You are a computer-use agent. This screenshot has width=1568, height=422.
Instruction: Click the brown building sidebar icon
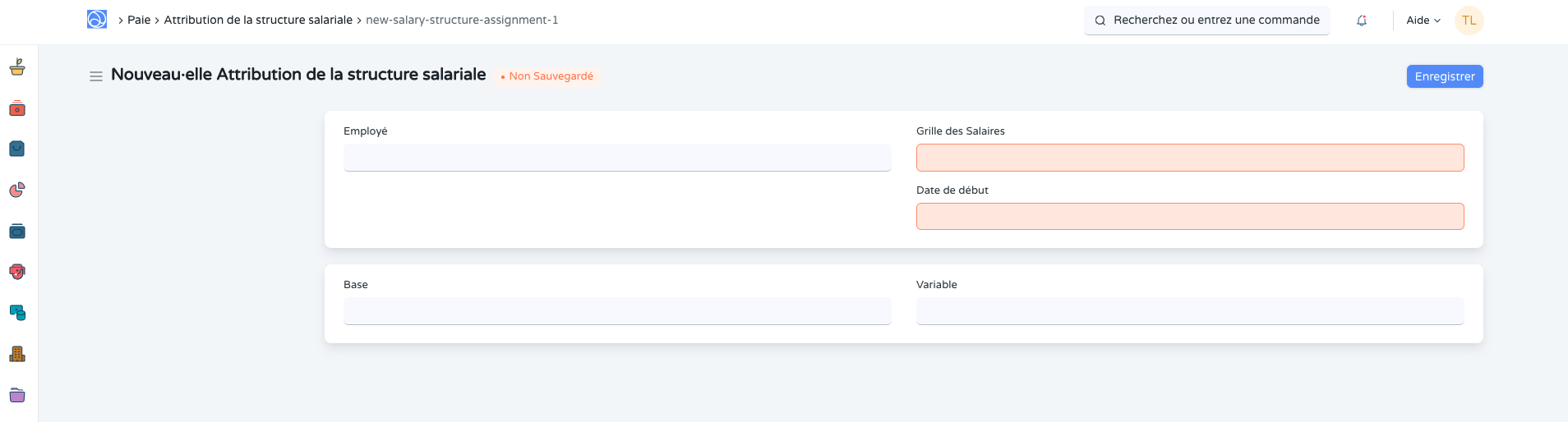17,354
